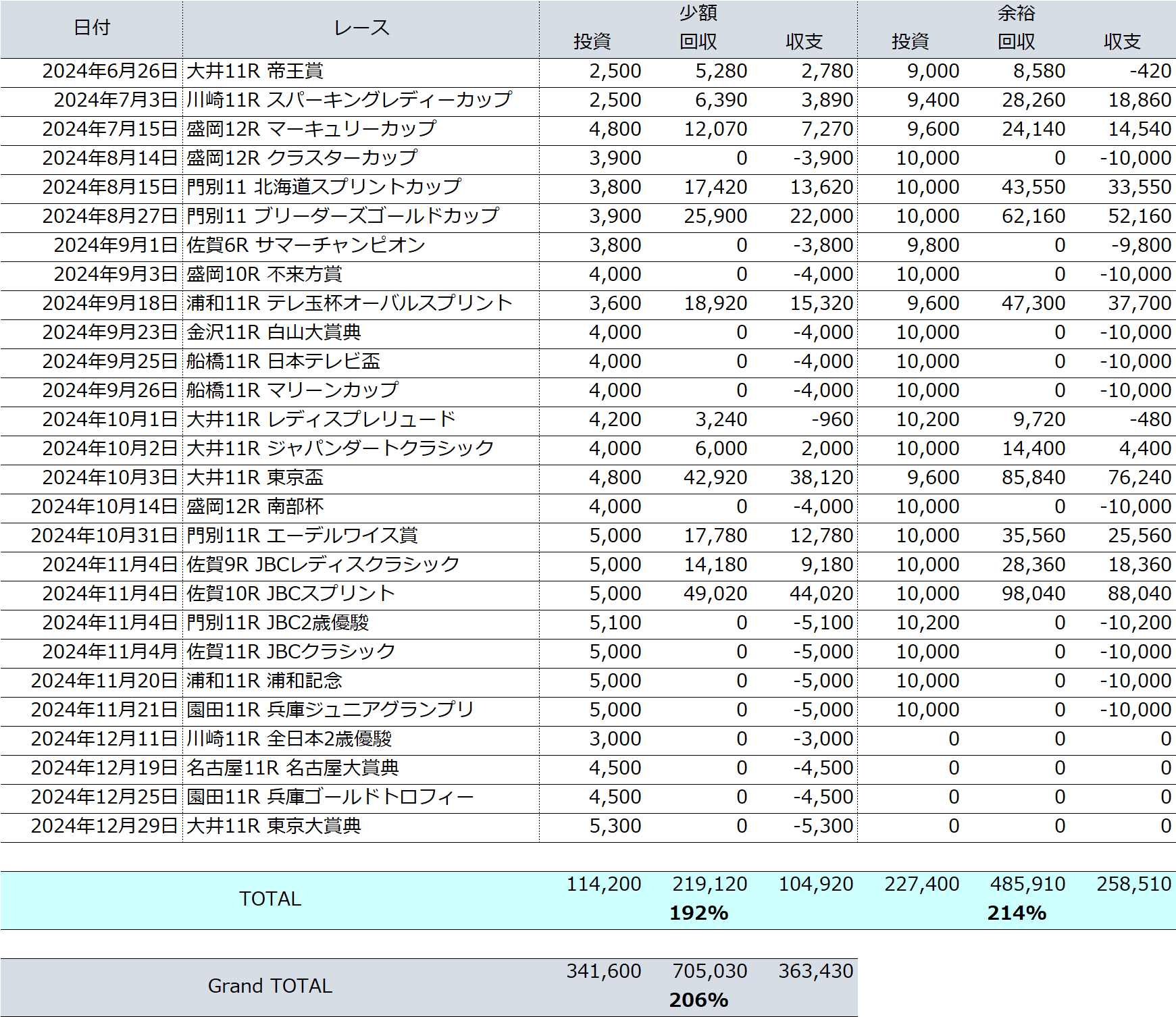Click the value 5,280
This screenshot has width=1176, height=1017.
[x=721, y=71]
